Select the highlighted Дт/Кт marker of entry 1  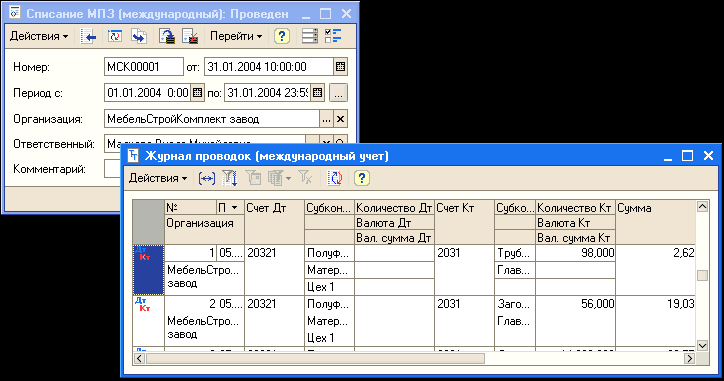(148, 270)
